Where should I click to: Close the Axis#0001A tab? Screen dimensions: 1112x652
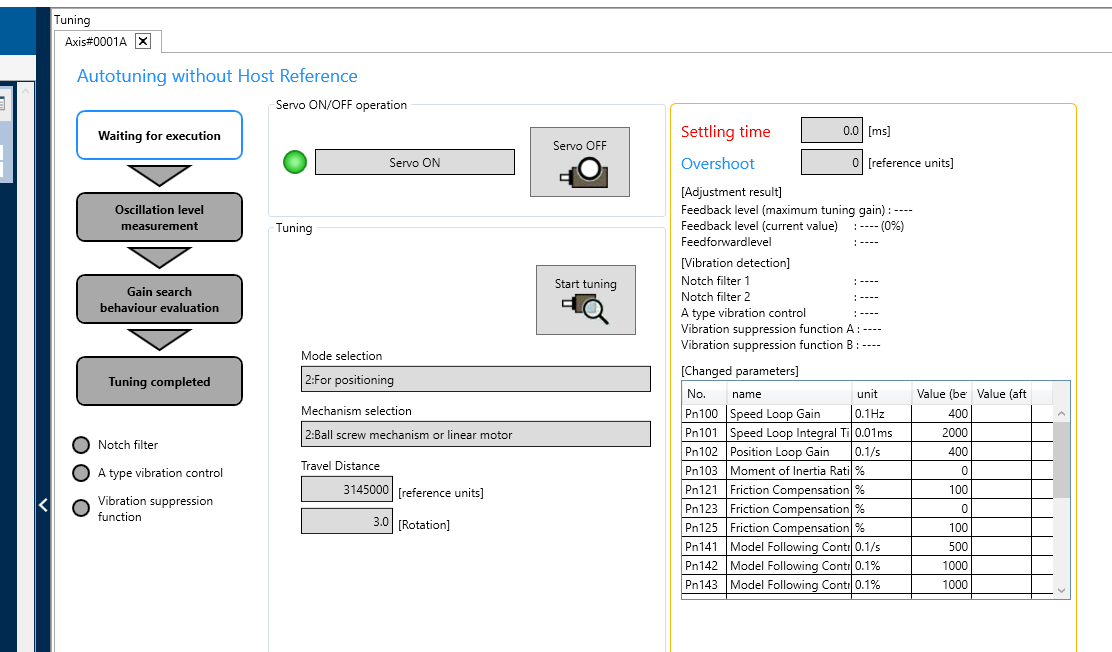point(143,41)
